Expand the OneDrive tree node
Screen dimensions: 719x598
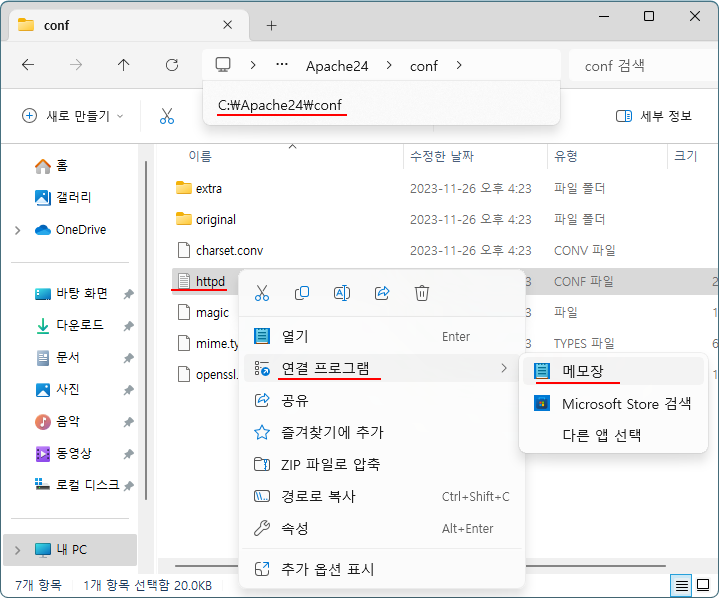coord(17,230)
